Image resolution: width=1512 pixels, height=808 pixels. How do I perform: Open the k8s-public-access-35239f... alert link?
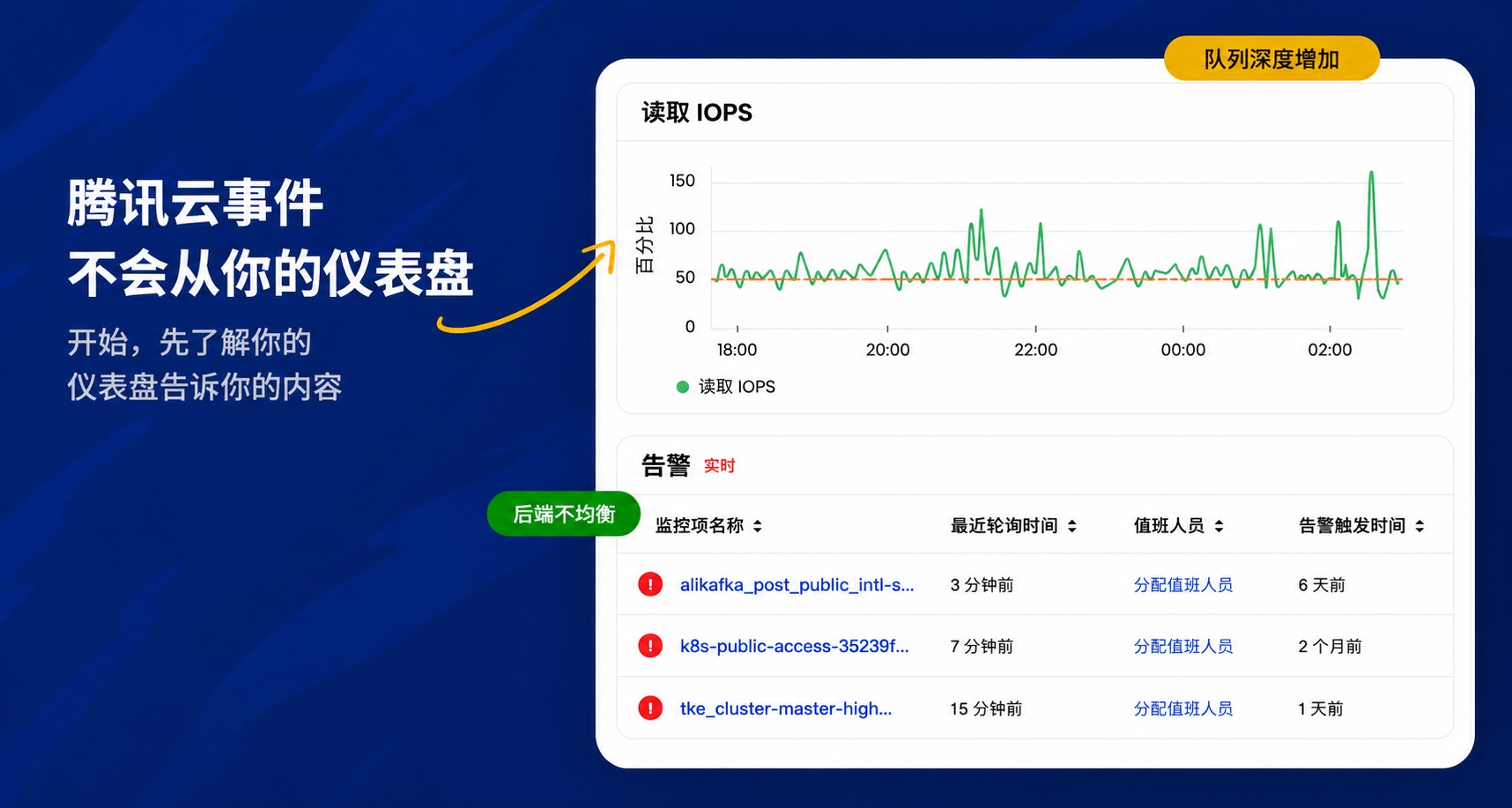tap(794, 647)
